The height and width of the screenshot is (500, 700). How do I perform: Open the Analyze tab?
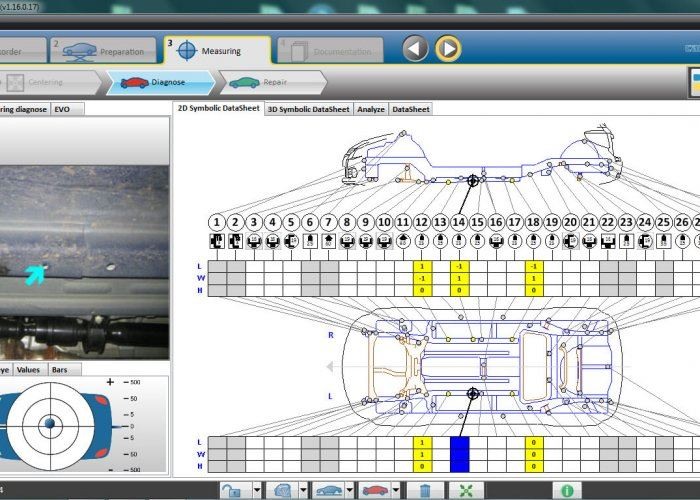370,109
